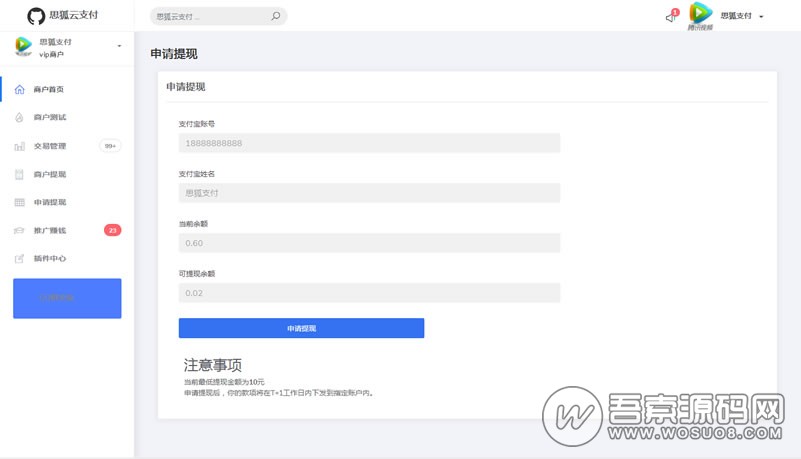Select the 可提现余额 field showing 0.02
801x459 pixels.
click(369, 293)
